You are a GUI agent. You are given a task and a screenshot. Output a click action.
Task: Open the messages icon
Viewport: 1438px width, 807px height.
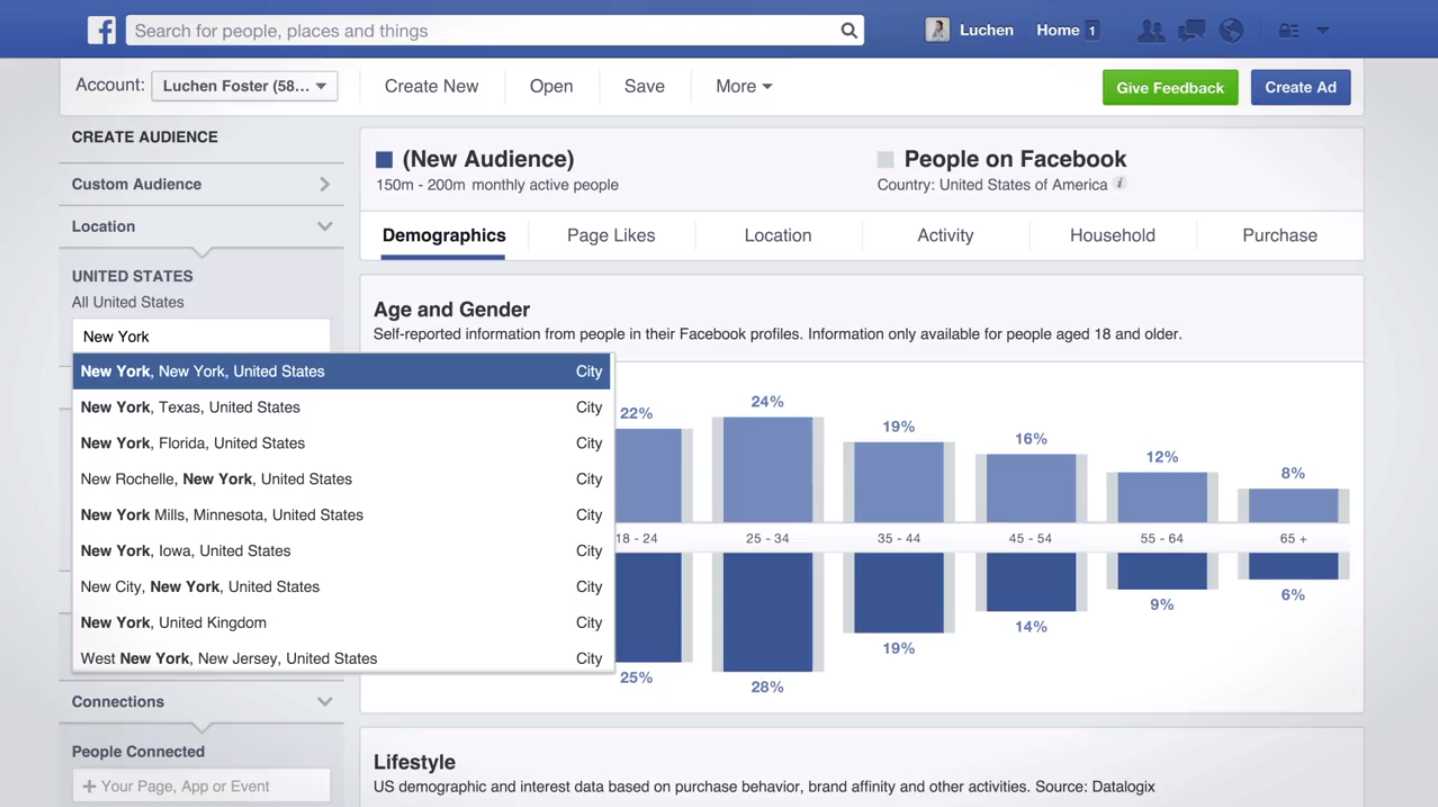coord(1191,31)
